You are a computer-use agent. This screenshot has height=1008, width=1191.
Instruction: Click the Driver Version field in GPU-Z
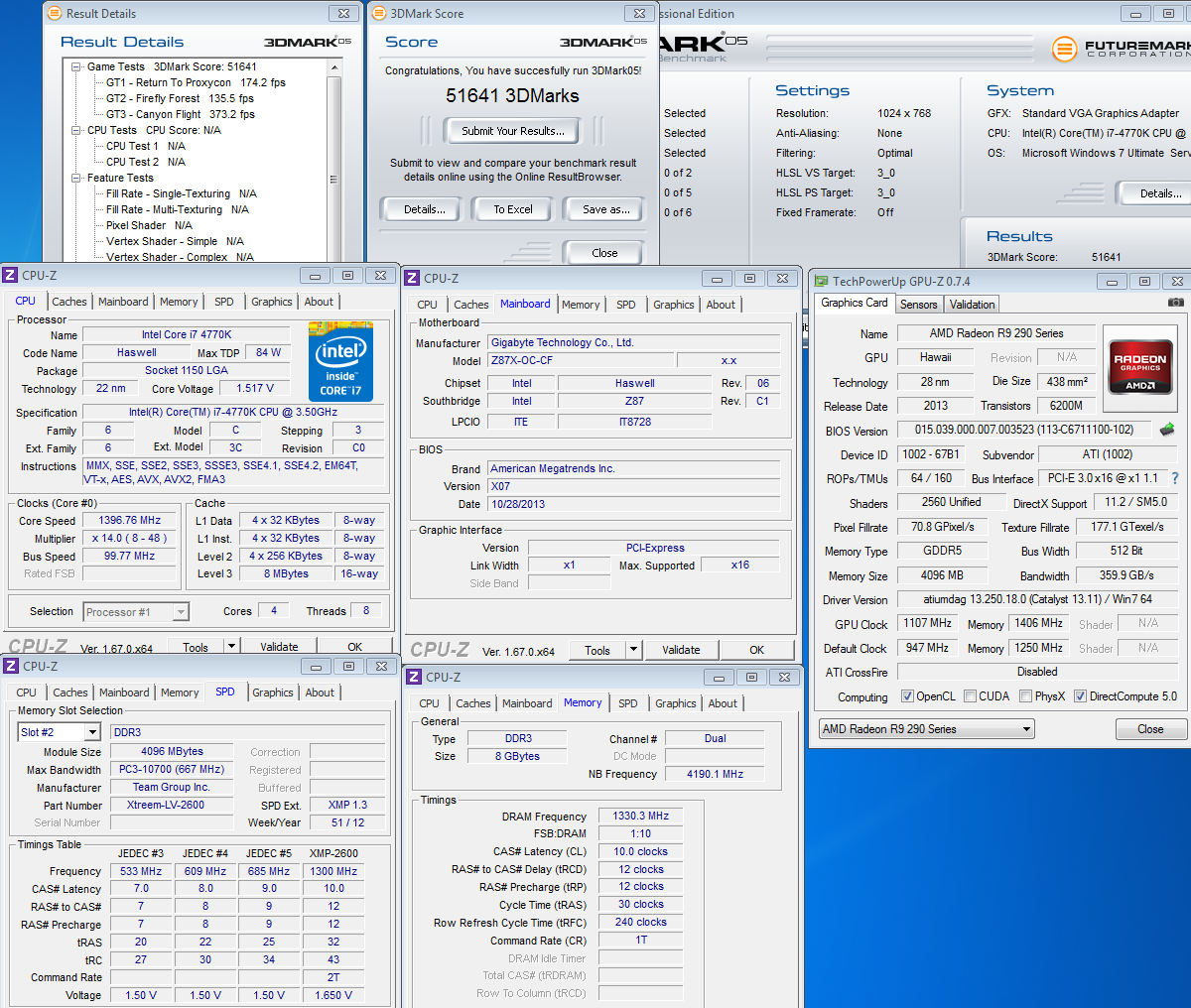pyautogui.click(x=1037, y=599)
